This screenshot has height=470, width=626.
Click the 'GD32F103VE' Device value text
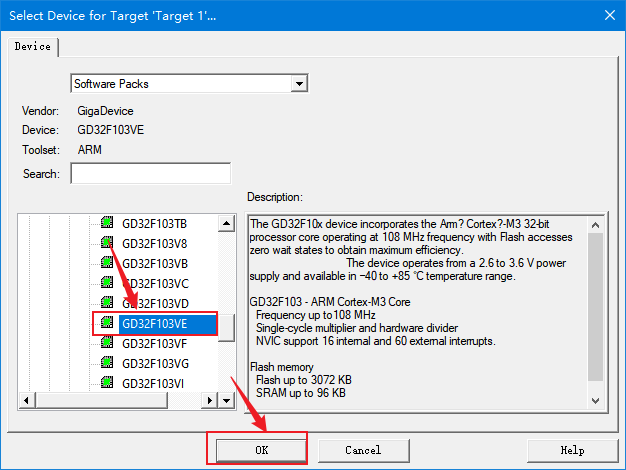coord(111,130)
